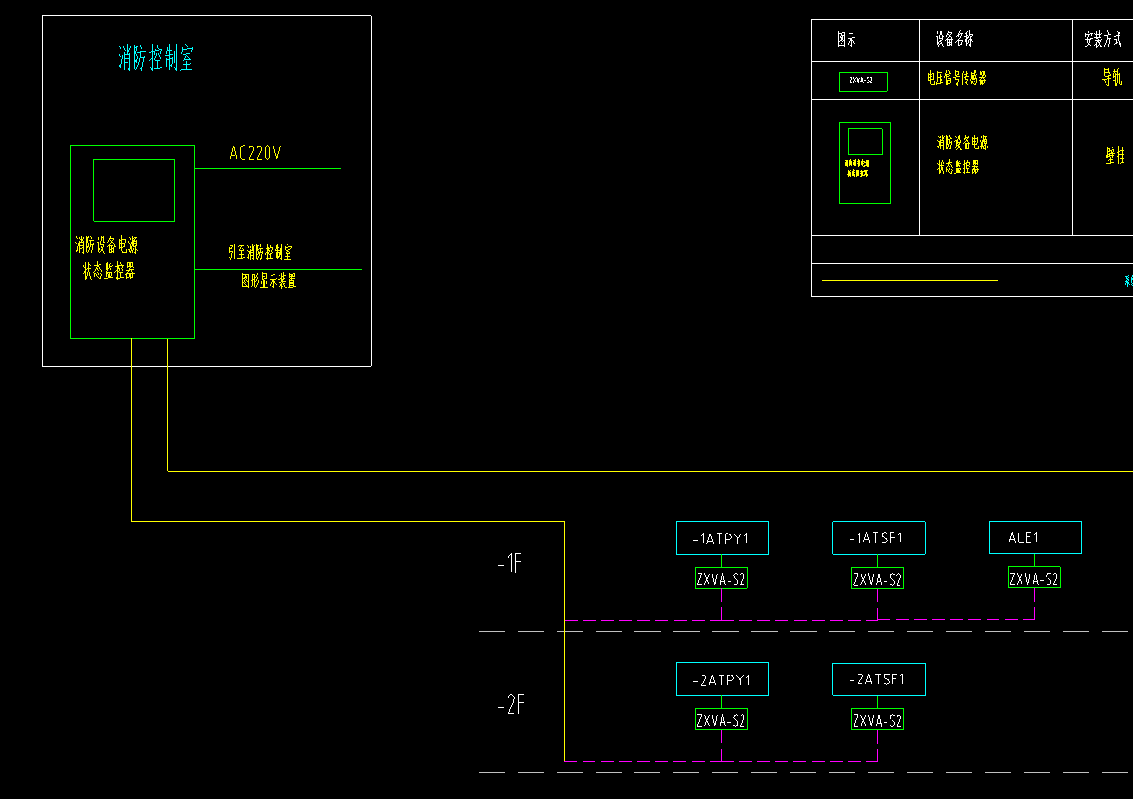
Task: Select the 消防设备电源 状态监控器 legend name
Action: coord(962,155)
